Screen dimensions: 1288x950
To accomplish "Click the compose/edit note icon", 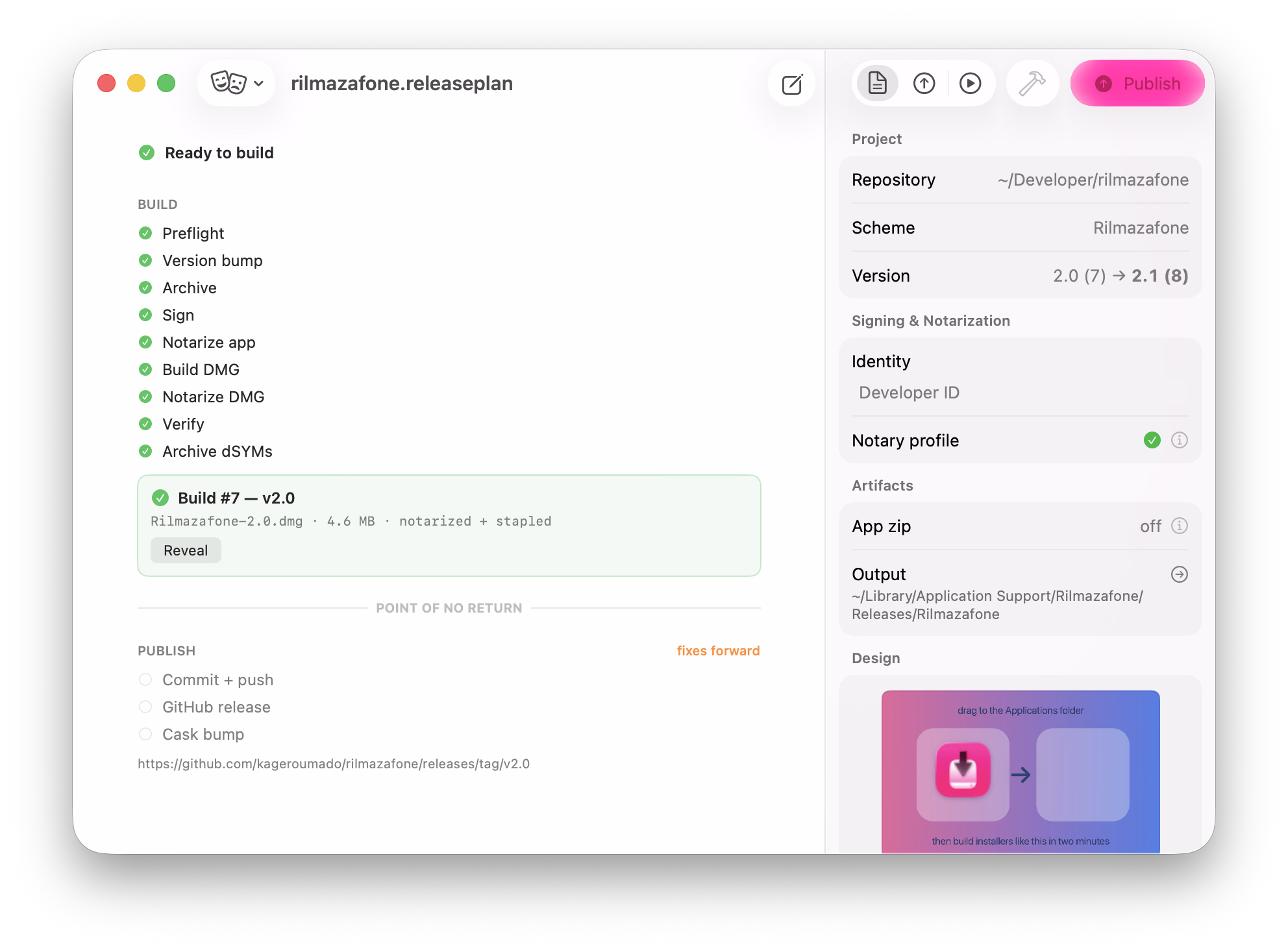I will (792, 84).
